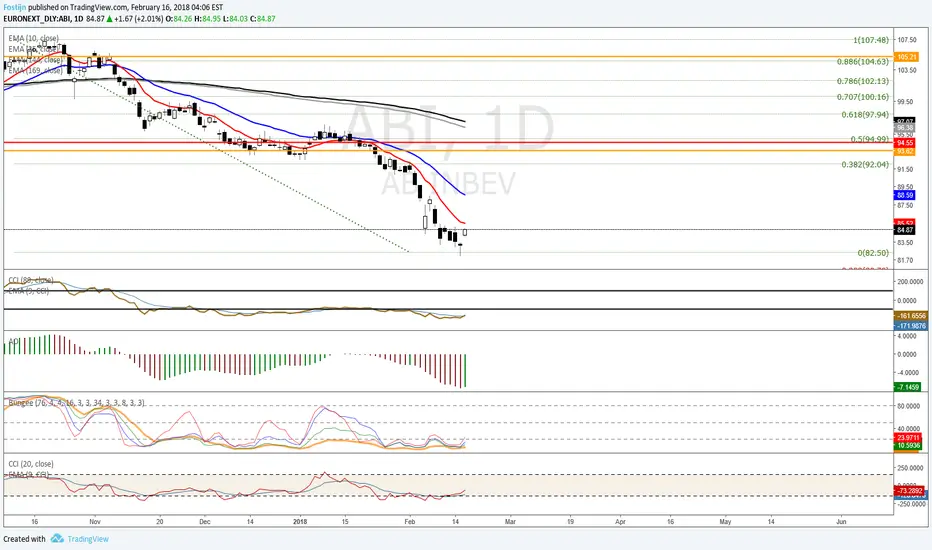Click the 250.0000 CCI scale label
The height and width of the screenshot is (550, 932).
(910, 468)
